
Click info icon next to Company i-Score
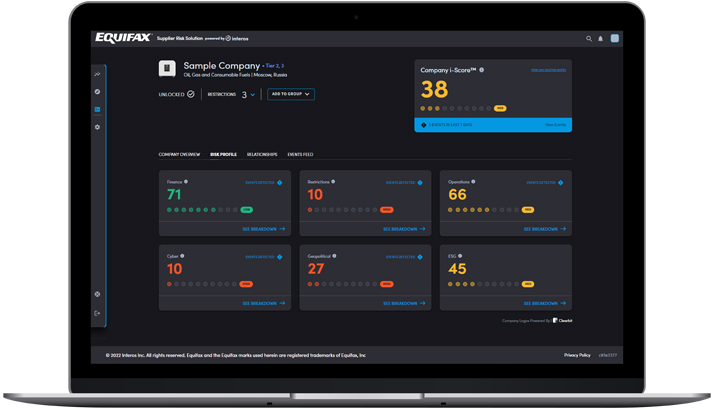pos(481,70)
